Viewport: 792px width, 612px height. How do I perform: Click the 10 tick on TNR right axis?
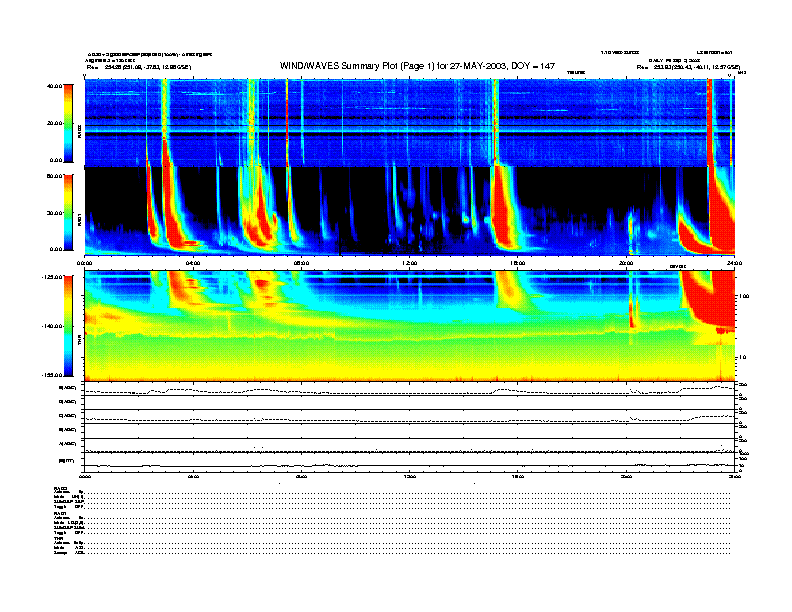pyautogui.click(x=742, y=357)
